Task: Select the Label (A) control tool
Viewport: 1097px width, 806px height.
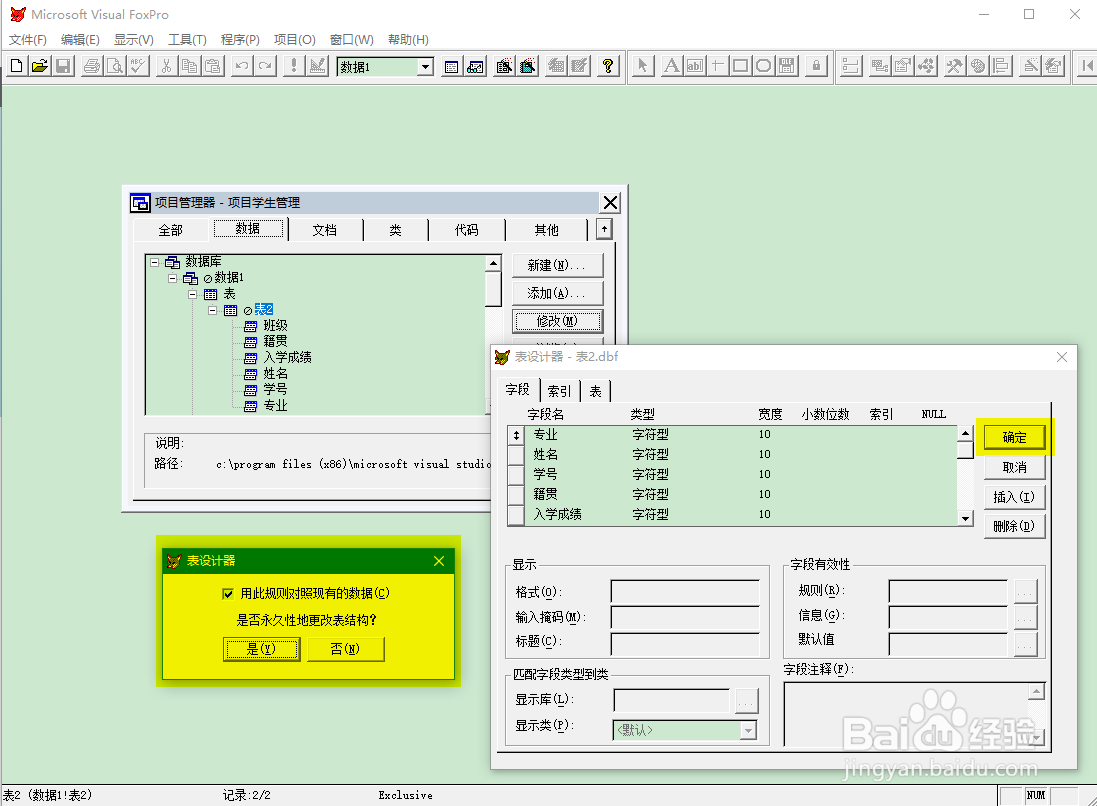Action: coord(672,66)
